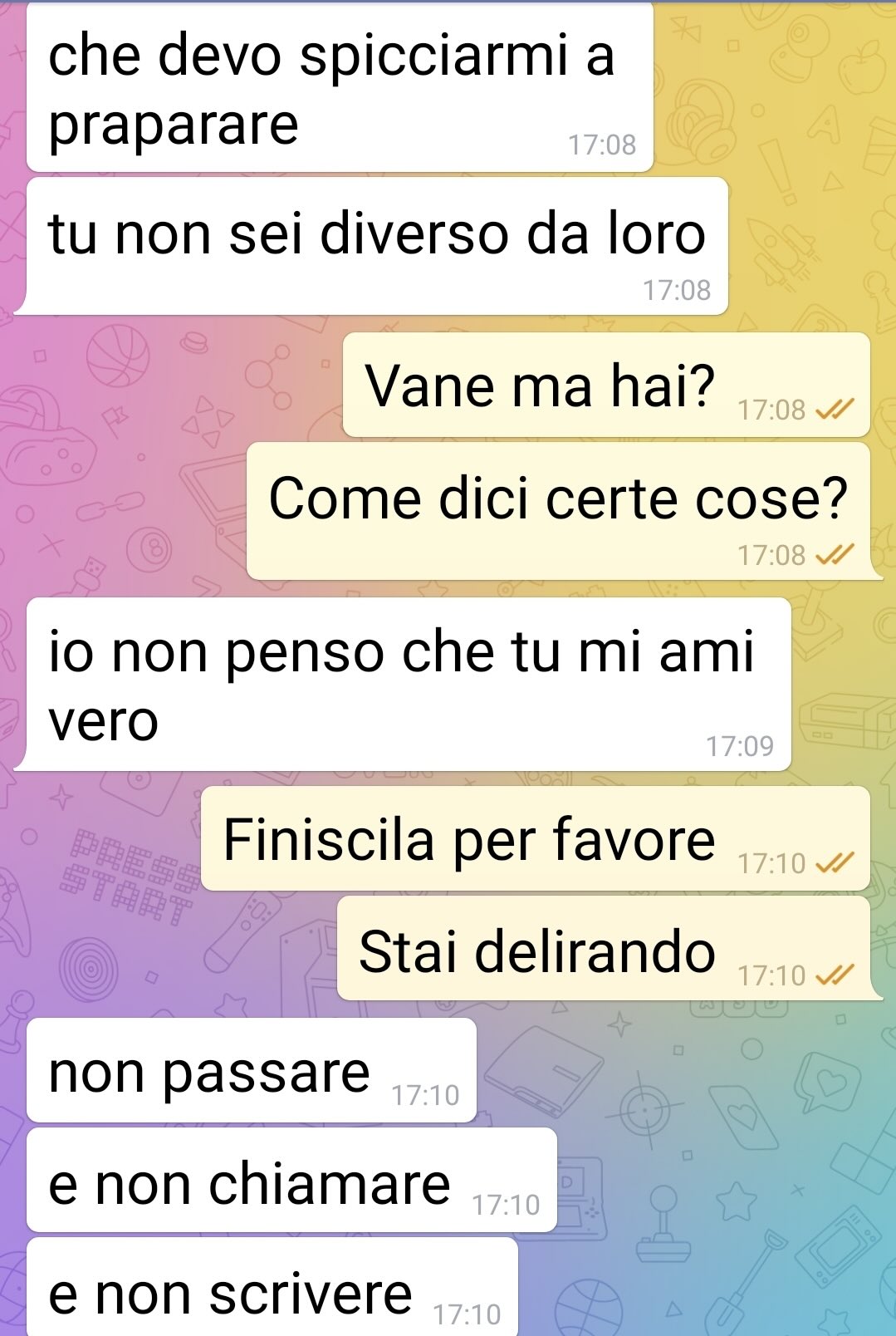Tap the 'Vane ma hai?' message bubble
This screenshot has height=1336, width=896.
click(x=606, y=385)
